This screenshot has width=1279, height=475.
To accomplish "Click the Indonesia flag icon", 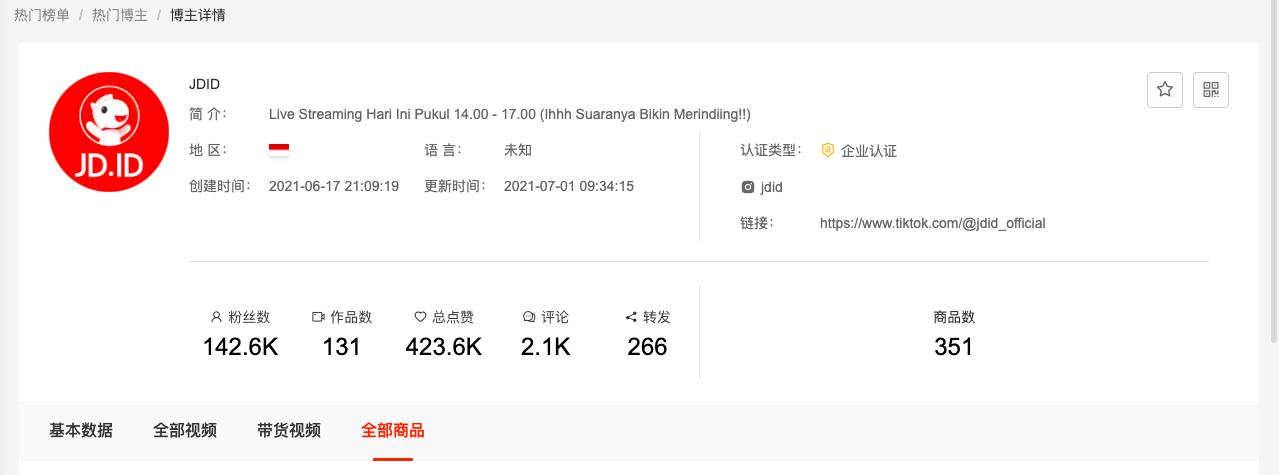I will [279, 150].
